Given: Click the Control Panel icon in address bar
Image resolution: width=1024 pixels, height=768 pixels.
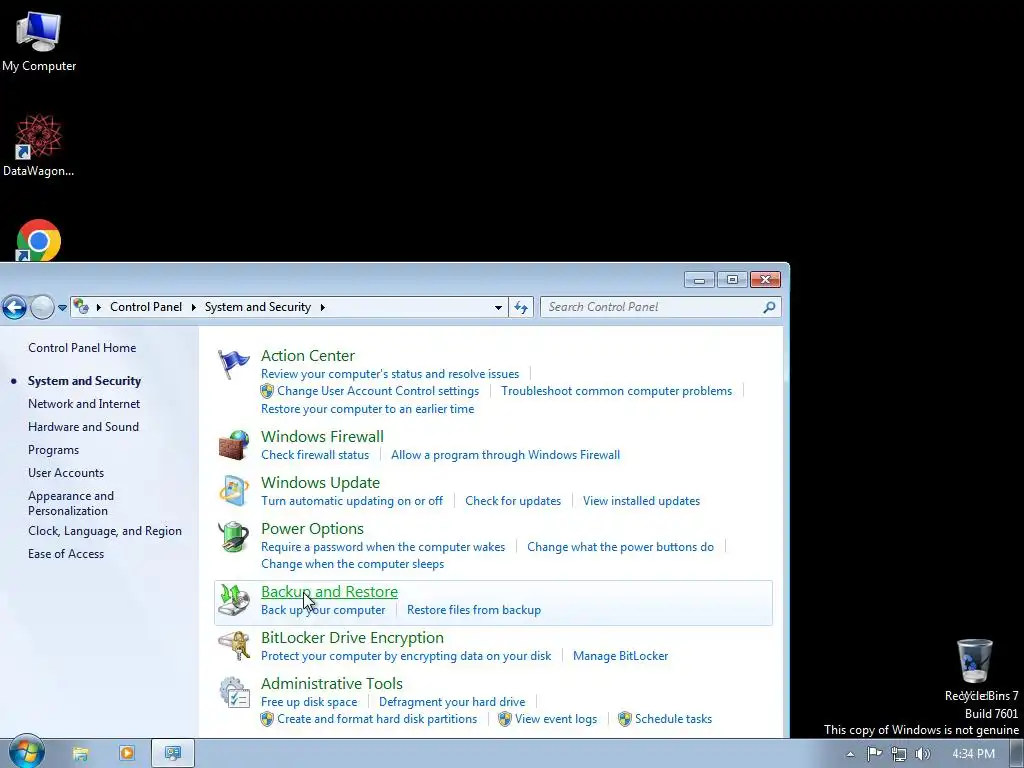Looking at the screenshot, I should click(81, 306).
